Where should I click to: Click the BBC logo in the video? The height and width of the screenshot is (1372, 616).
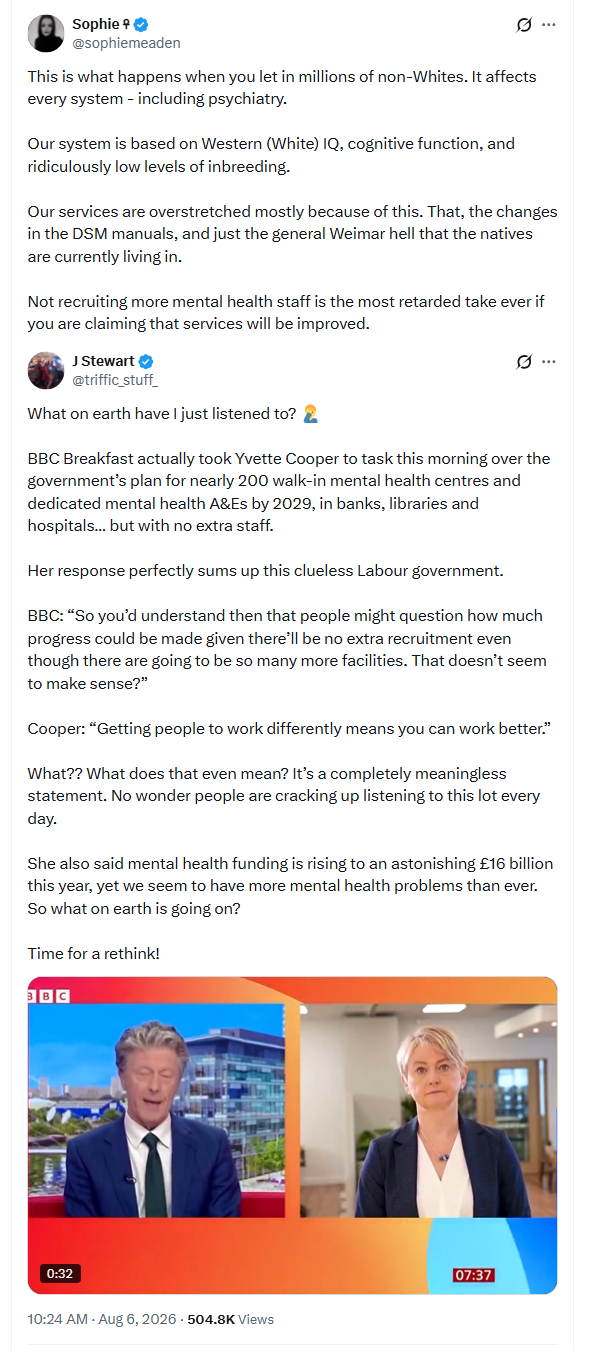(x=47, y=996)
